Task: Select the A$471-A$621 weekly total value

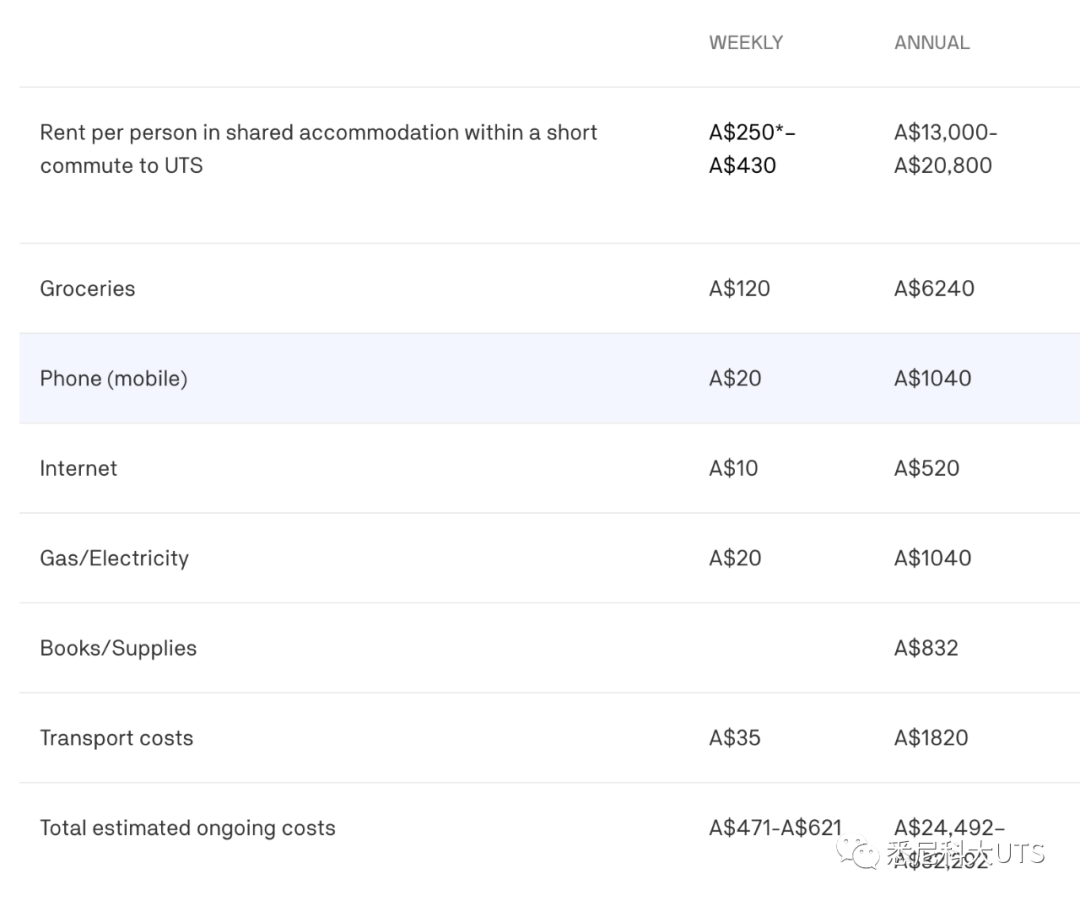Action: click(x=775, y=828)
